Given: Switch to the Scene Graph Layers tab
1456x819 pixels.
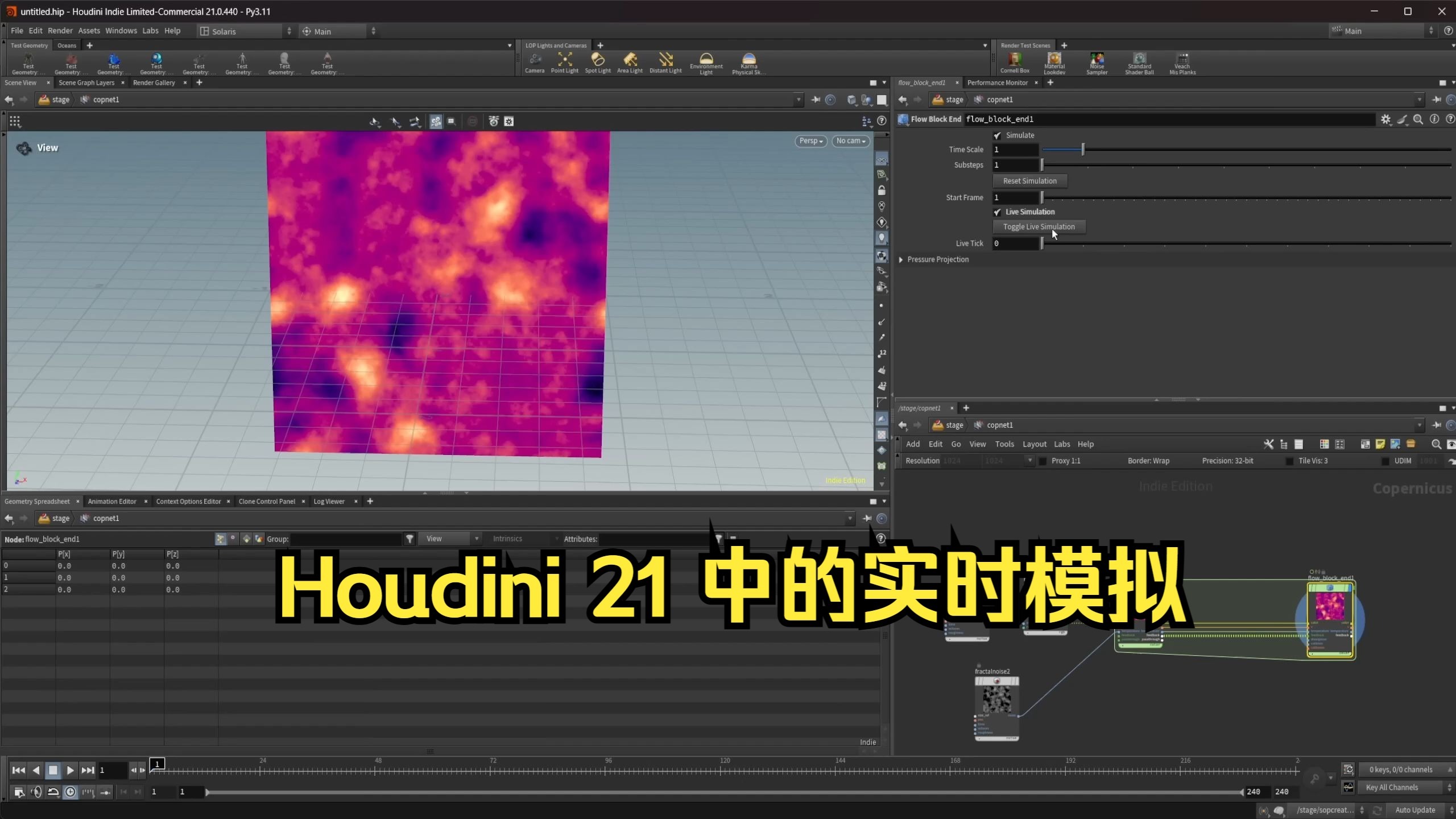Looking at the screenshot, I should [86, 82].
